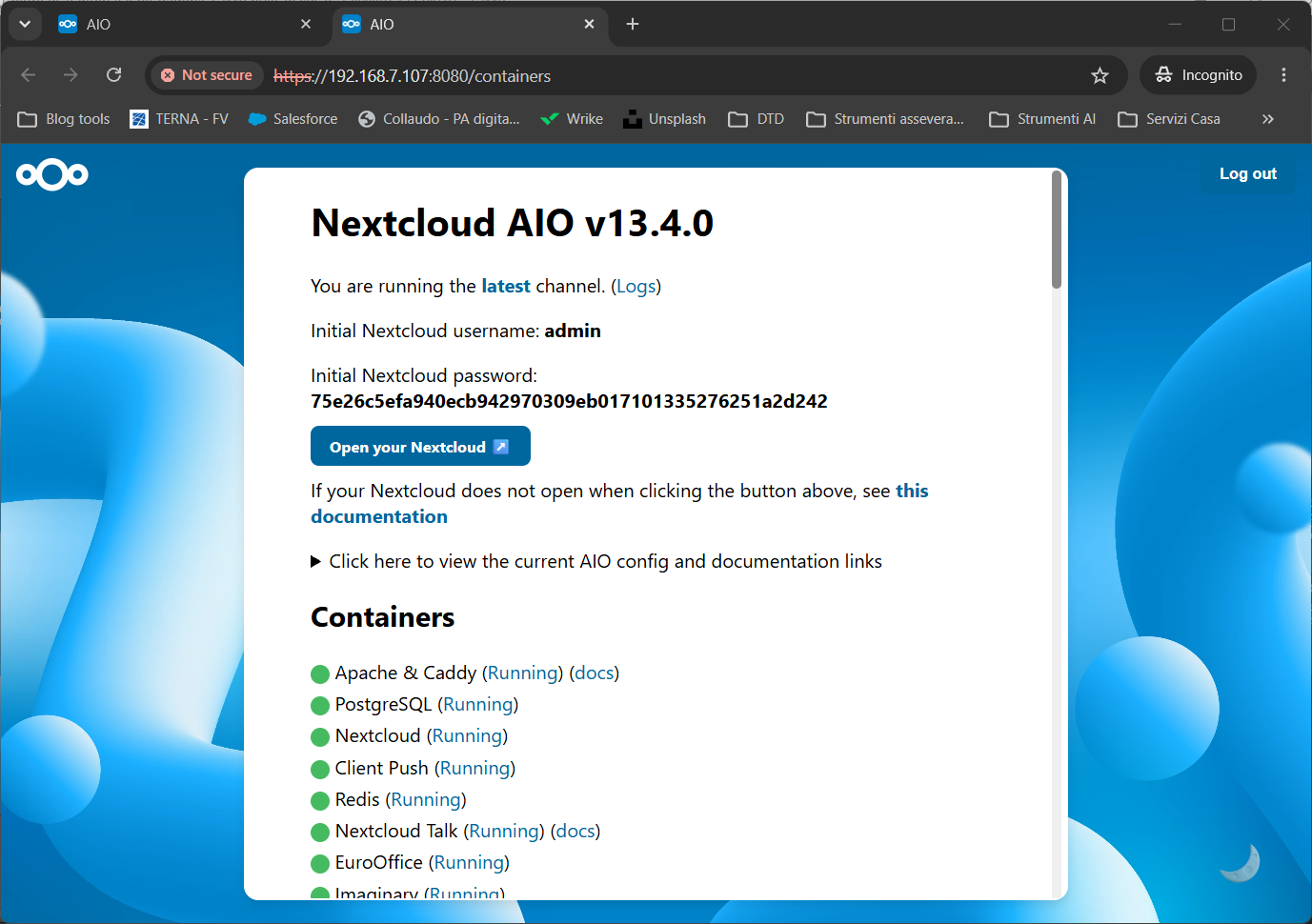Click the Running link for EuroOffice
This screenshot has height=924, width=1312.
click(469, 862)
